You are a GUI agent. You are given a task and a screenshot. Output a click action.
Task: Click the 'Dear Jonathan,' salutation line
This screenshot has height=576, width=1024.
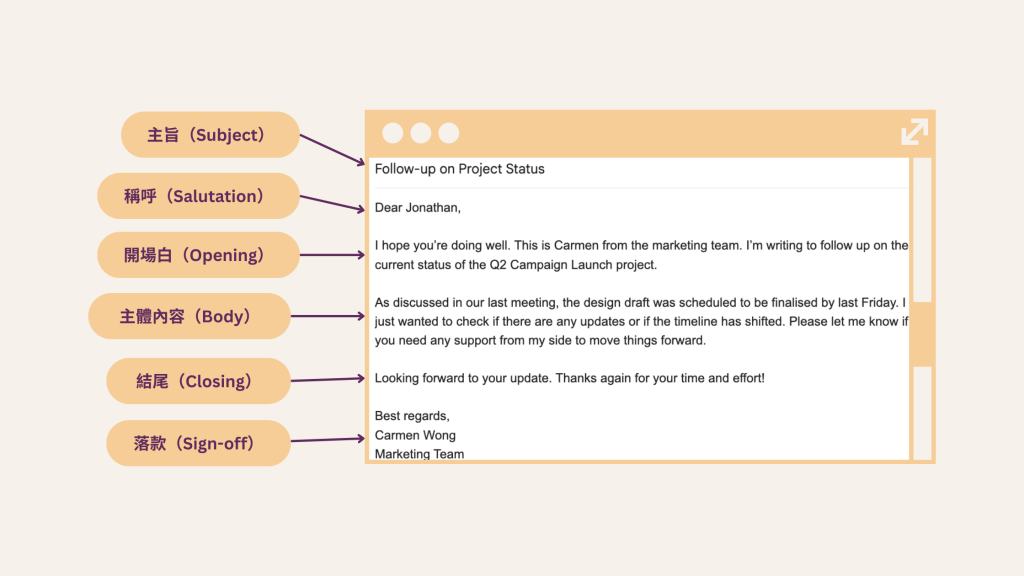pos(418,208)
